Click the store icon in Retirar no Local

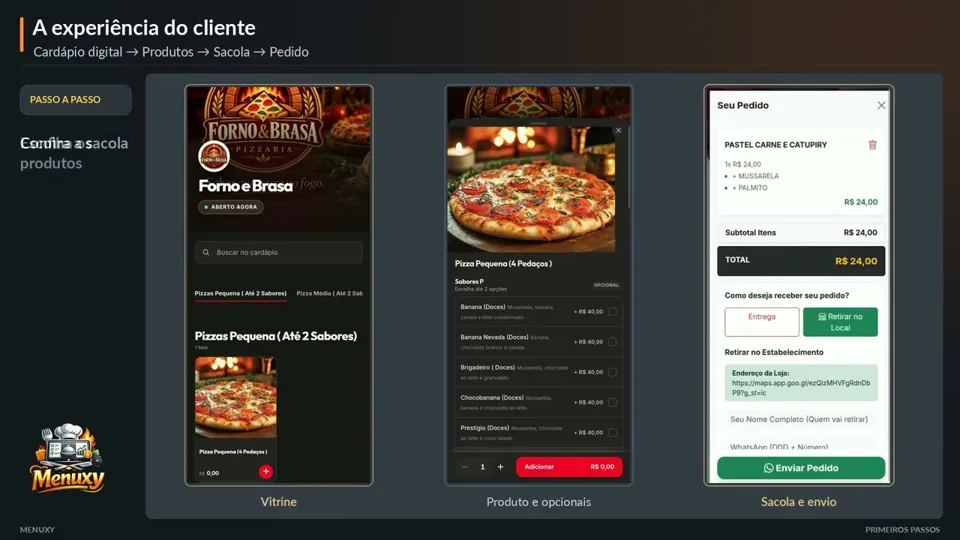[x=822, y=317]
